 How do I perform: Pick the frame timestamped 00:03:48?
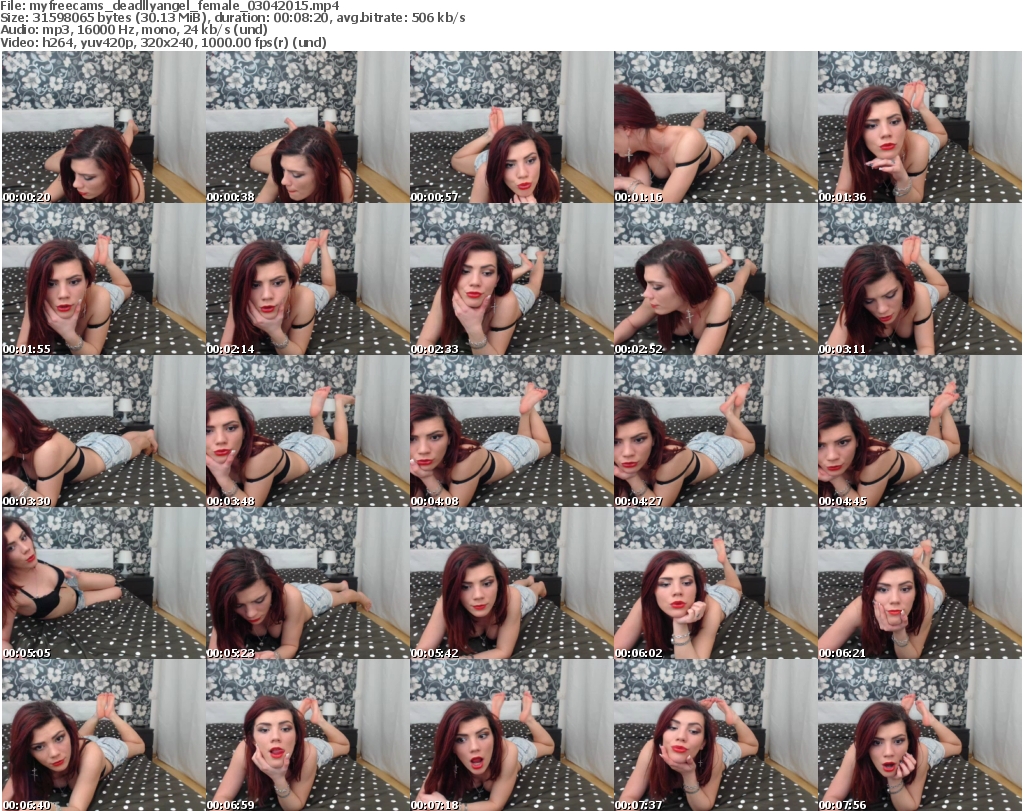[x=308, y=432]
